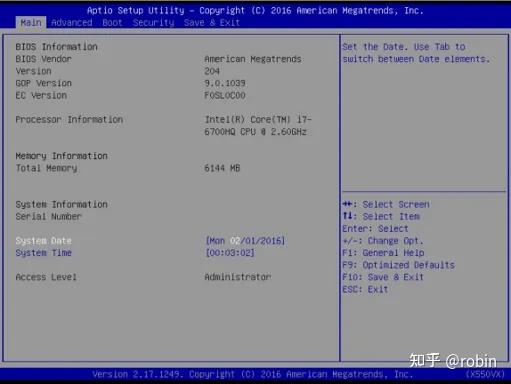
Task: Click the system time value field
Action: click(x=230, y=253)
